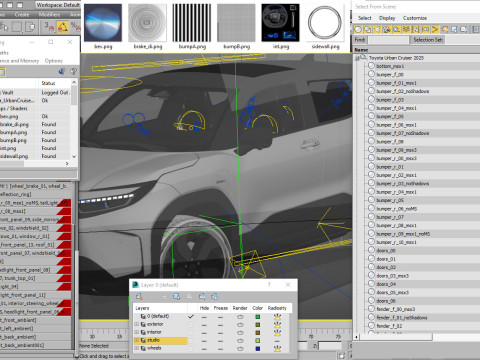Viewport: 480px width, 360px height.
Task: Click Freeze/Unfreeze All Layers icon
Action: (x=214, y=296)
